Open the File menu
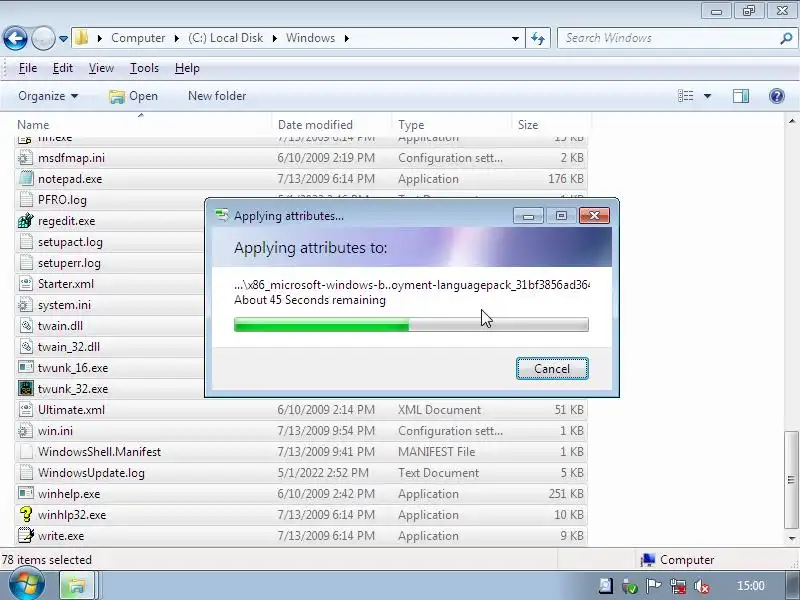Image resolution: width=800 pixels, height=600 pixels. pos(28,68)
